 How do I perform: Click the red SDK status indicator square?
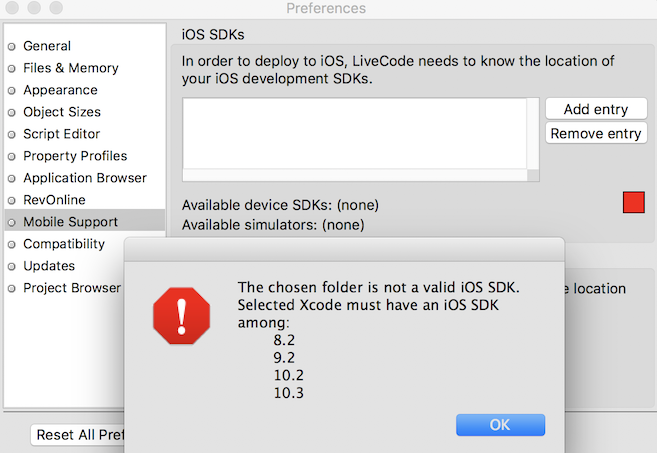(x=634, y=203)
